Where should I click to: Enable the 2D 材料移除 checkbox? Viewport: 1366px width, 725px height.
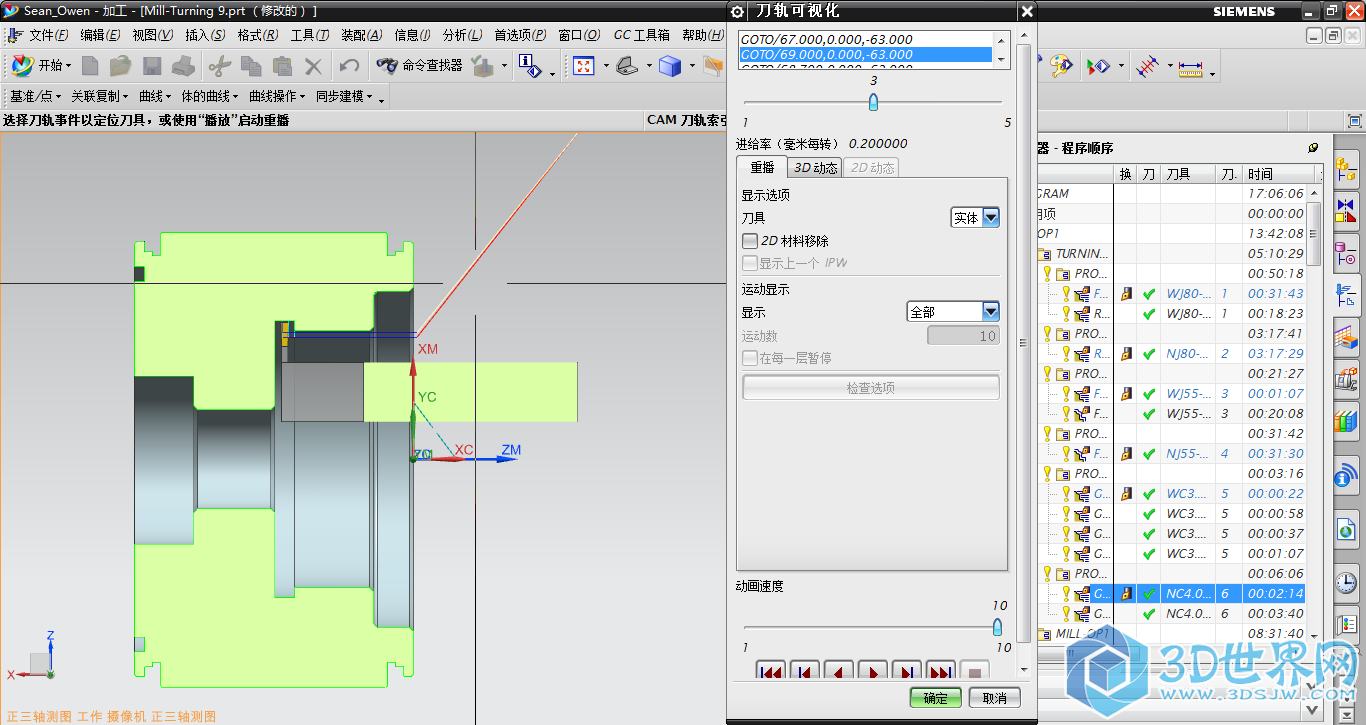tap(750, 241)
